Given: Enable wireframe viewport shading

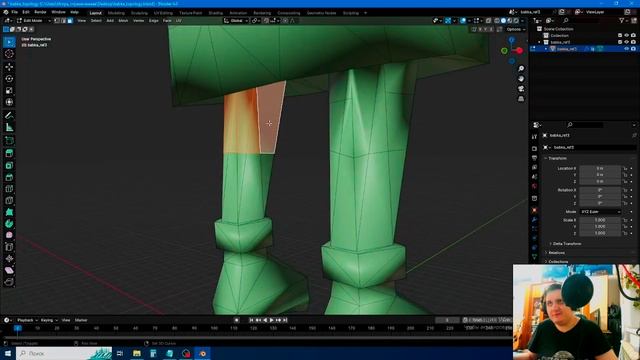Looking at the screenshot, I should (497, 20).
